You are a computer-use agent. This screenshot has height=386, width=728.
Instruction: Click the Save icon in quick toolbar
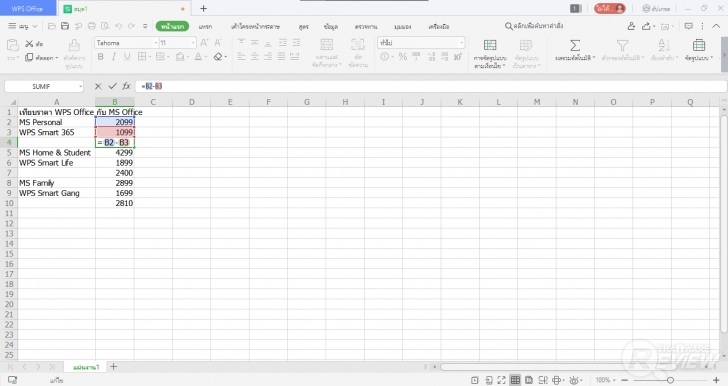(x=65, y=26)
